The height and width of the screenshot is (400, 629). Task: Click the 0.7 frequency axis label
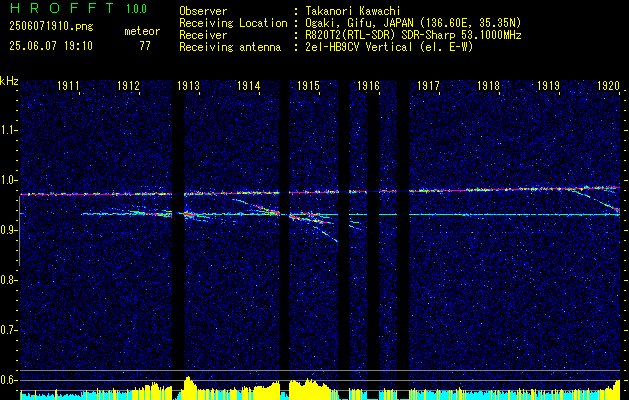[x=8, y=331]
